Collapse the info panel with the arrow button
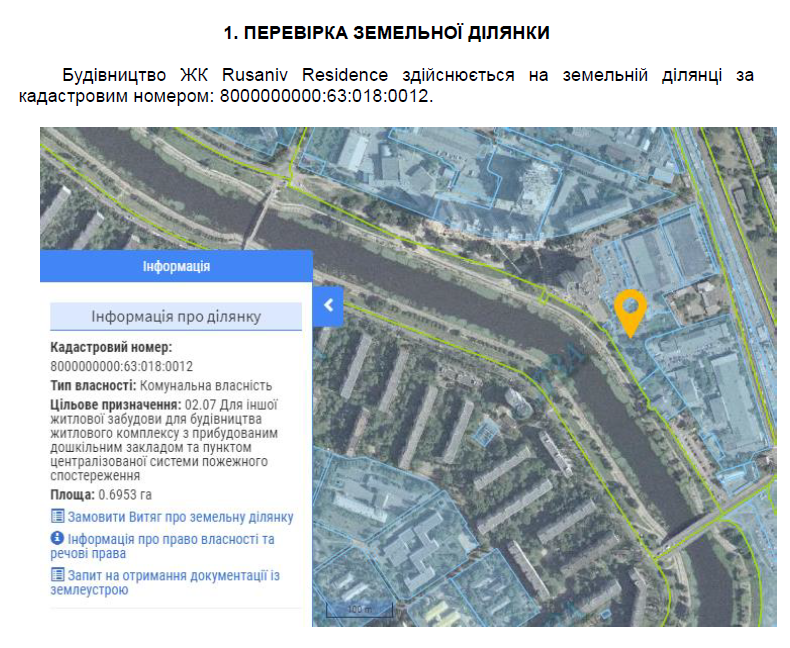The width and height of the screenshot is (790, 648). (x=328, y=305)
